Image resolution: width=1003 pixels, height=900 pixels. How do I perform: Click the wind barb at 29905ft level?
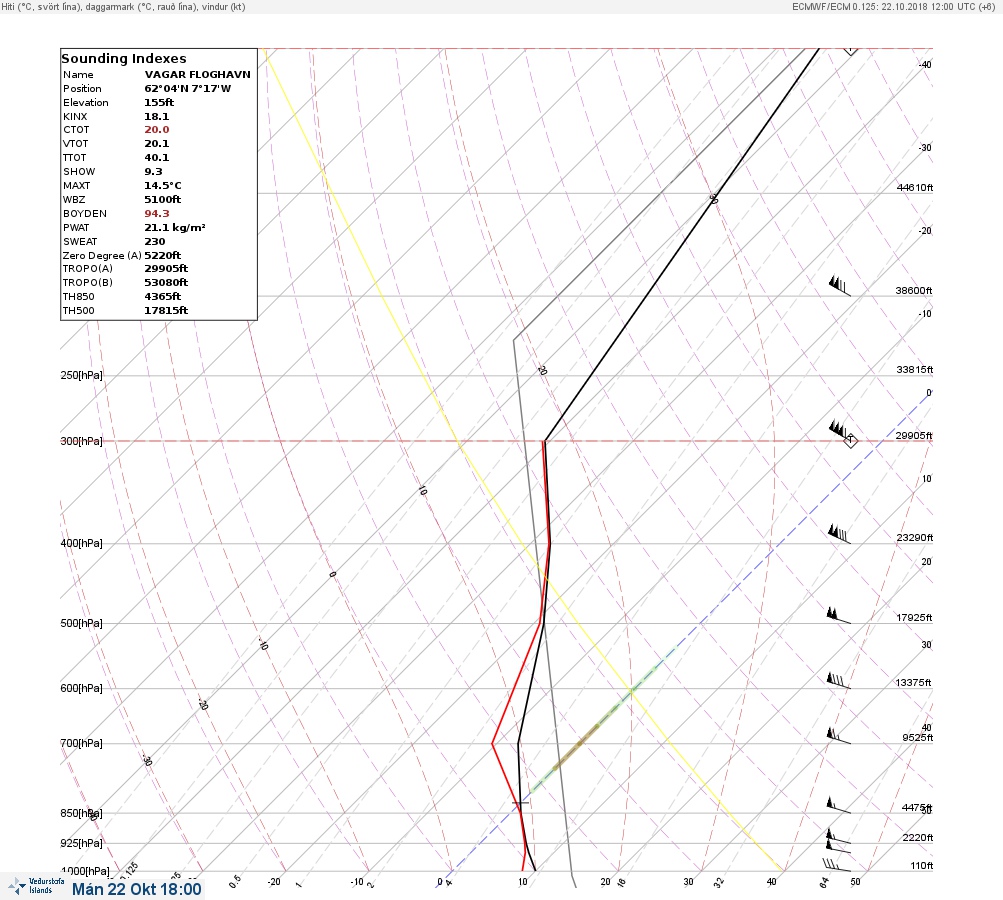[x=841, y=430]
